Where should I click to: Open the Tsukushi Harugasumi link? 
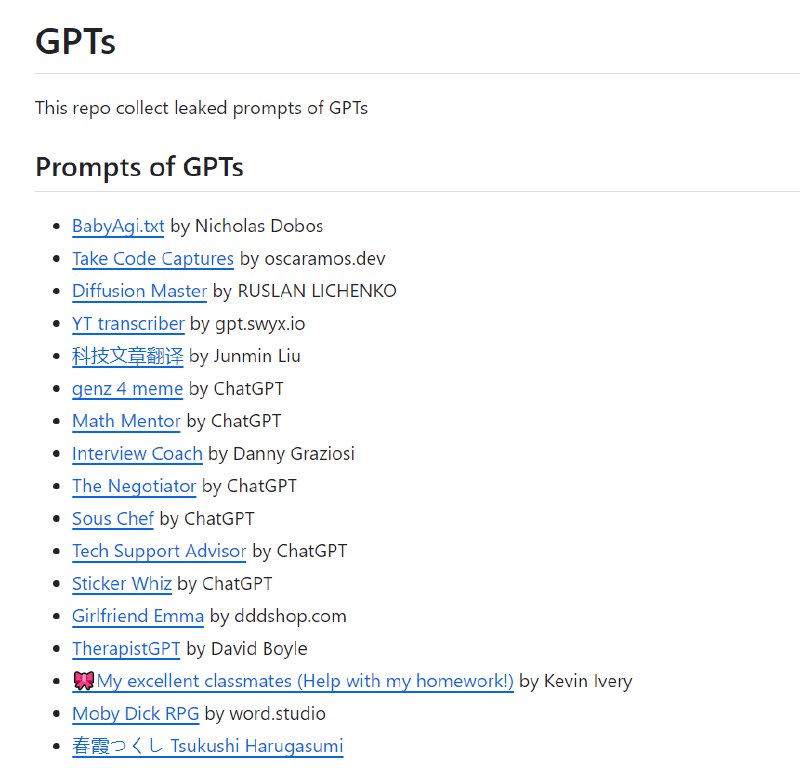pos(207,746)
